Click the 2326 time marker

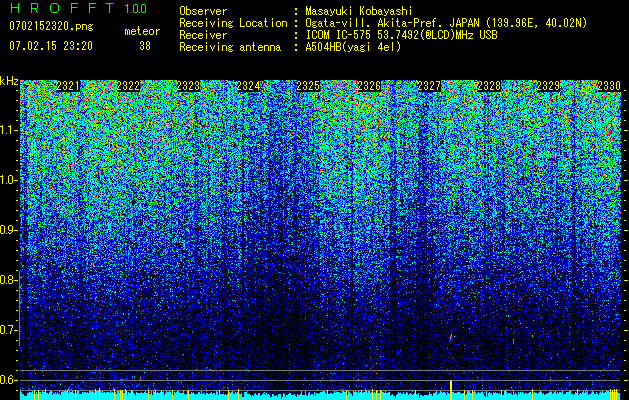click(369, 86)
